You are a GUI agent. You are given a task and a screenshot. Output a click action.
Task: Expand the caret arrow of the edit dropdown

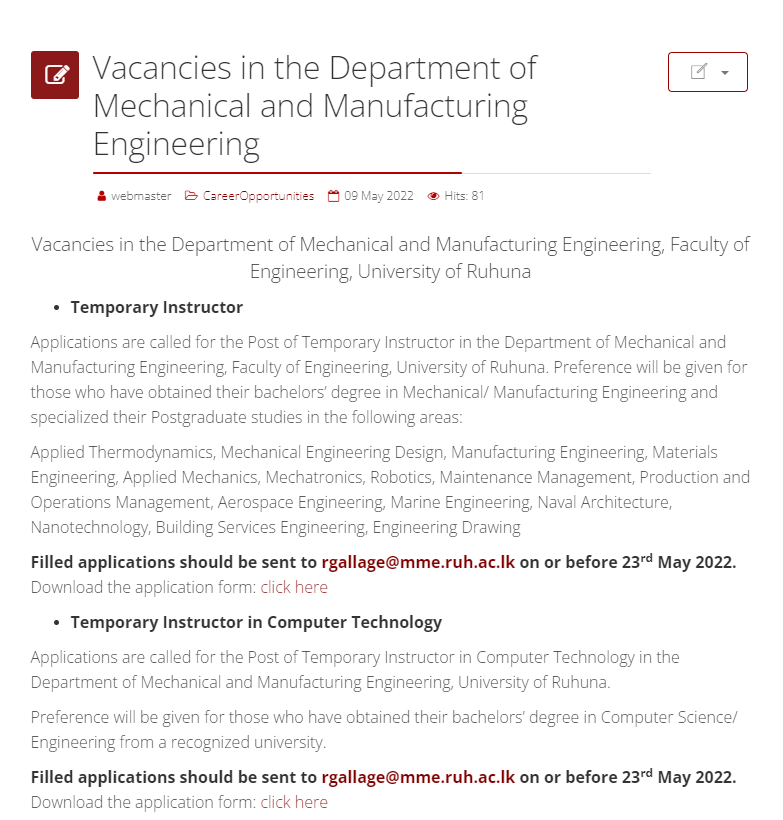[x=724, y=73]
